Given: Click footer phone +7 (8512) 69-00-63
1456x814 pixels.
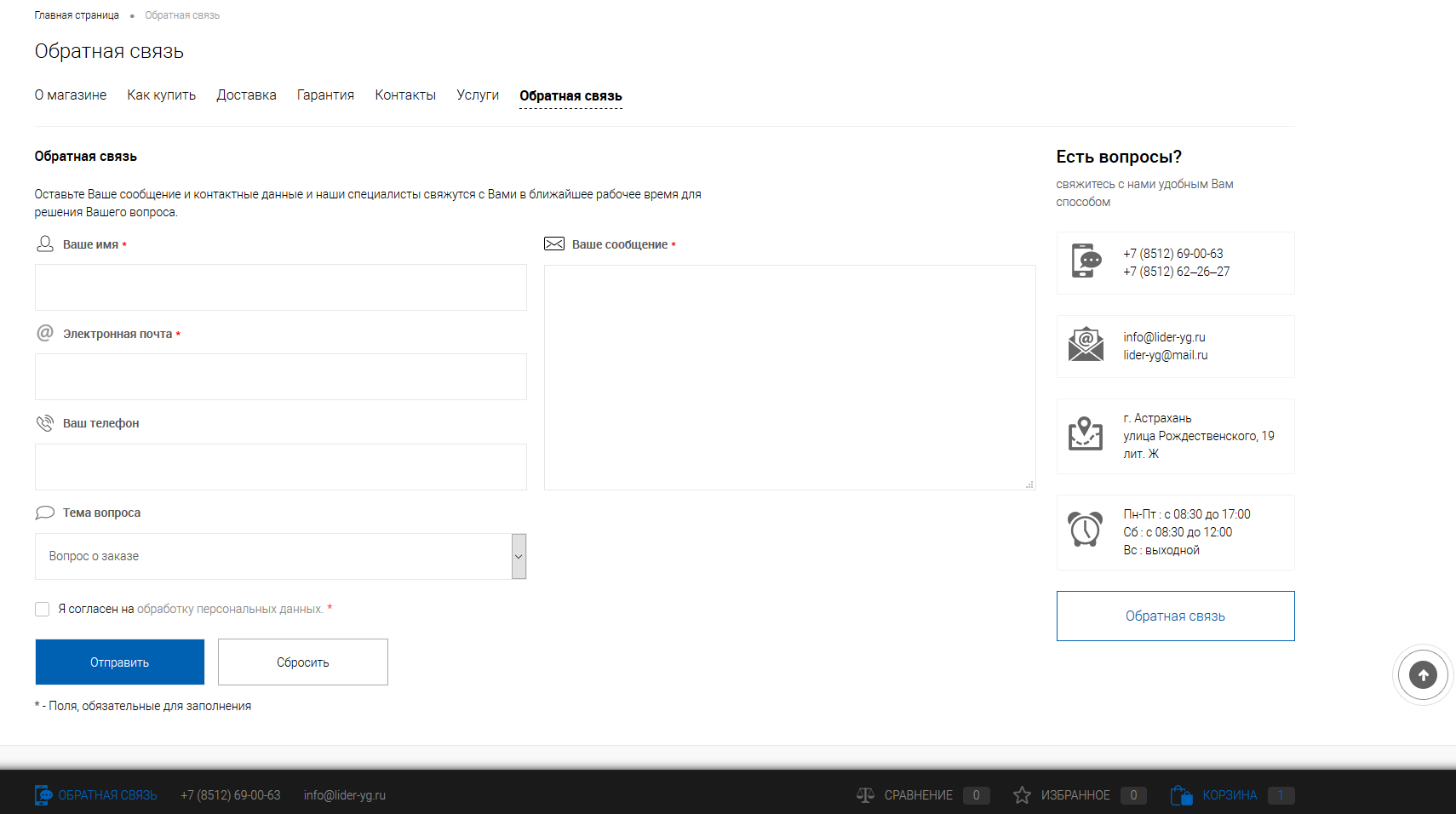Looking at the screenshot, I should pos(231,795).
